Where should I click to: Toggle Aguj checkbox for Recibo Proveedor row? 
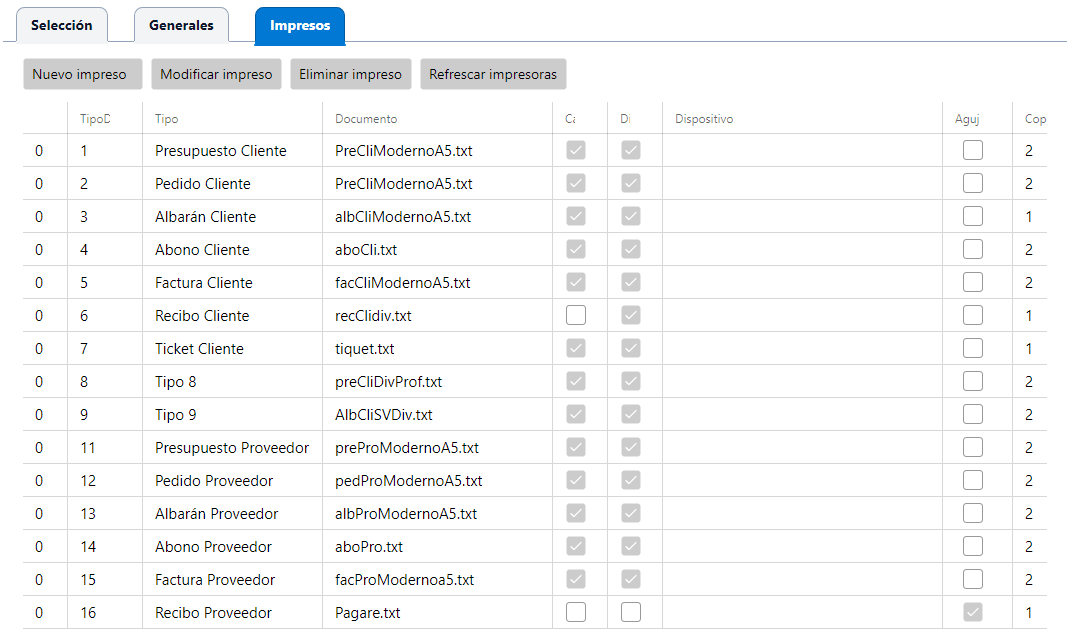[x=972, y=612]
